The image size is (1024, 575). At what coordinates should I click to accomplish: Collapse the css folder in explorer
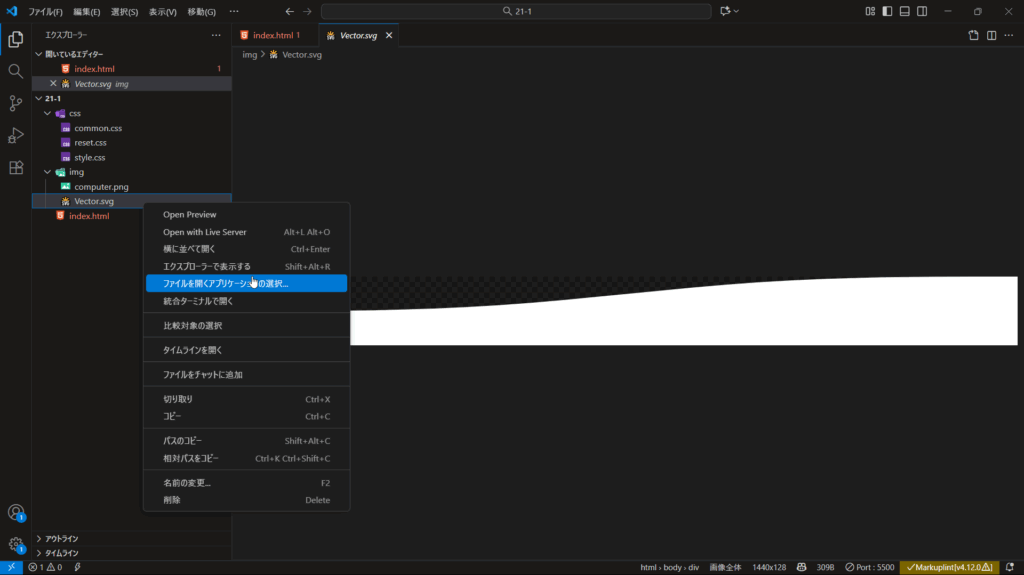pos(47,113)
